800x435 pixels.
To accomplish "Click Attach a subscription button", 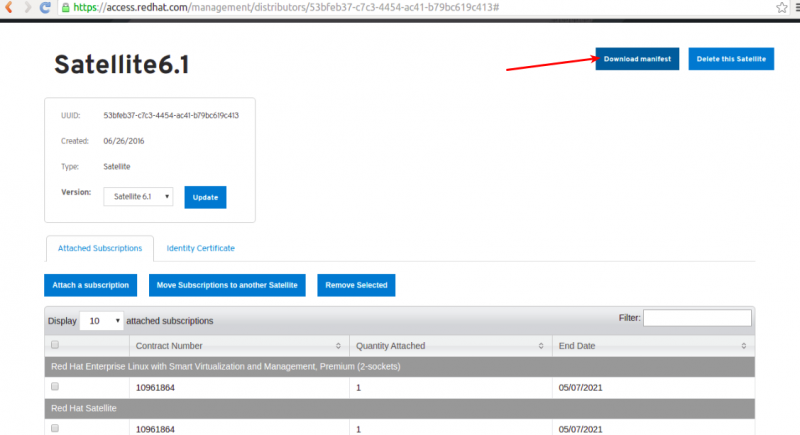I will (90, 285).
